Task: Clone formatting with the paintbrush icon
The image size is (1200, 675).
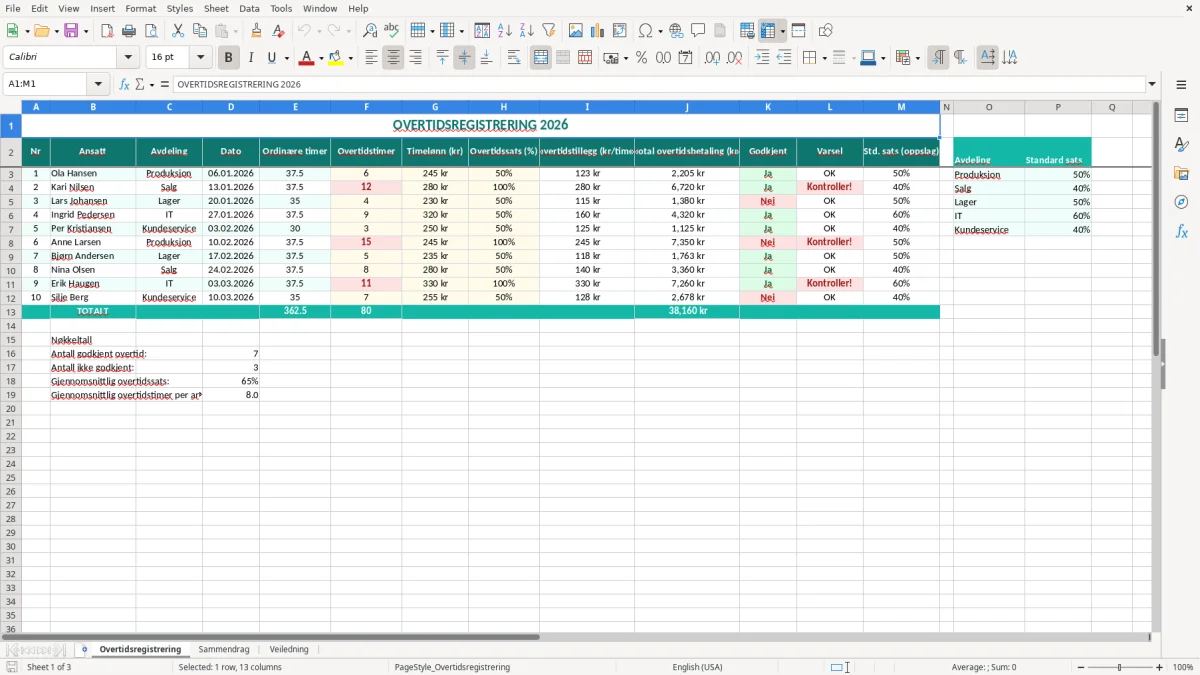Action: click(257, 31)
